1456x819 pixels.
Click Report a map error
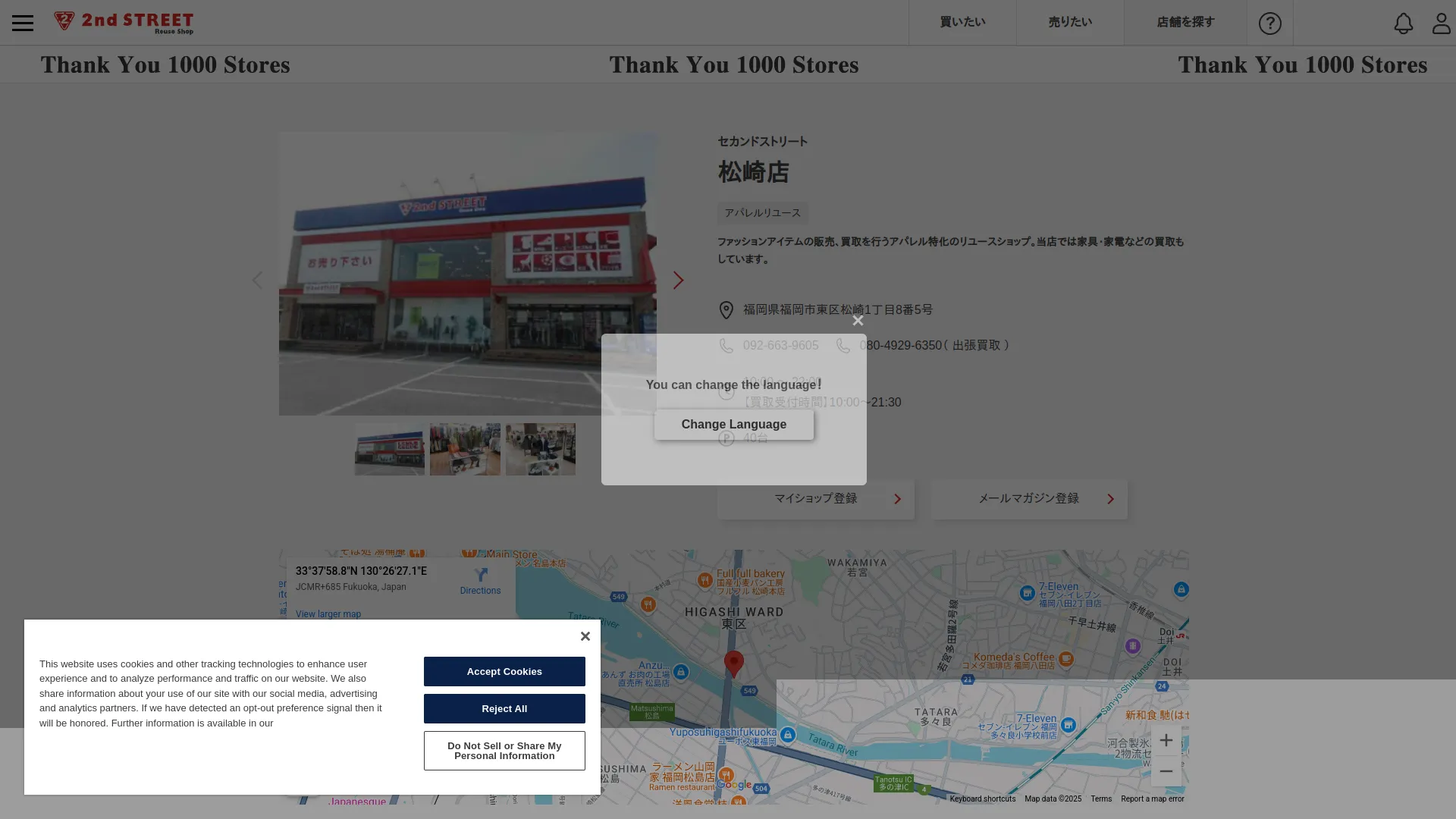[1152, 799]
